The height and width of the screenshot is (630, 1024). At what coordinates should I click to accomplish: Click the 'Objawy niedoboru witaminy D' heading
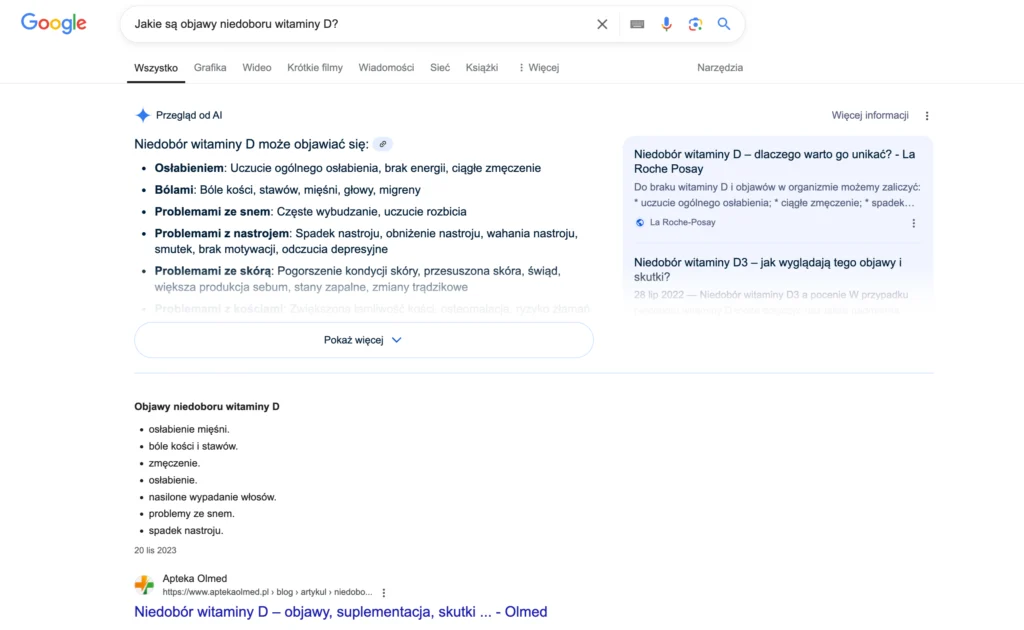(x=207, y=406)
